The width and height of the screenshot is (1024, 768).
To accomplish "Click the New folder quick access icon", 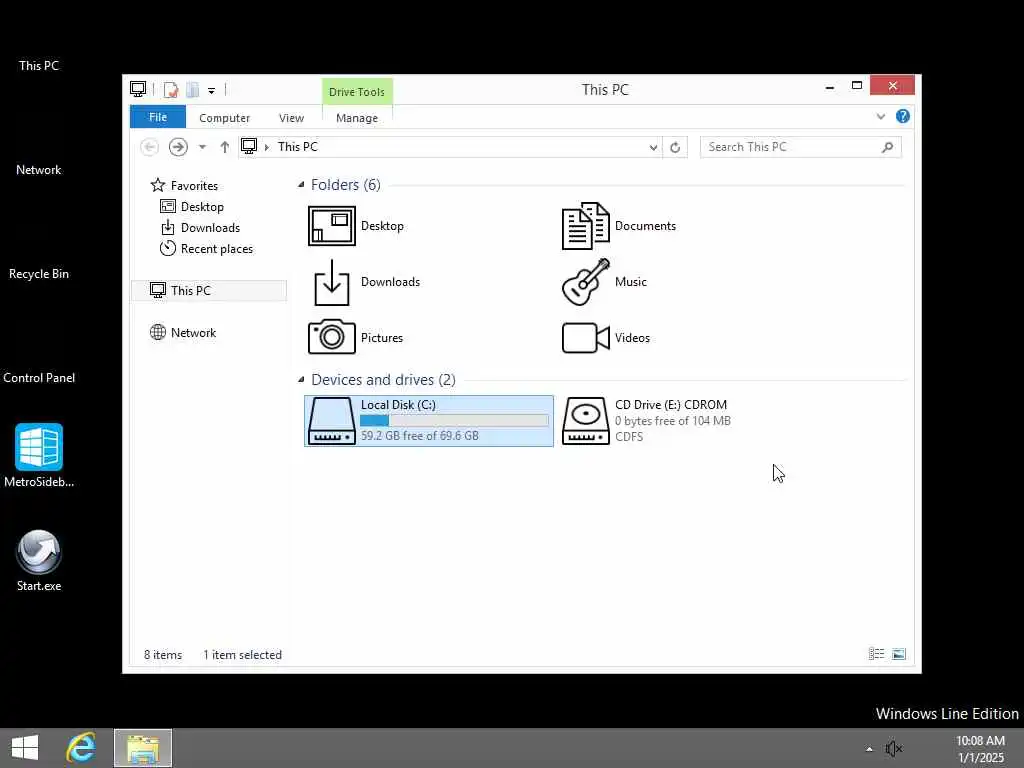I will [x=193, y=89].
